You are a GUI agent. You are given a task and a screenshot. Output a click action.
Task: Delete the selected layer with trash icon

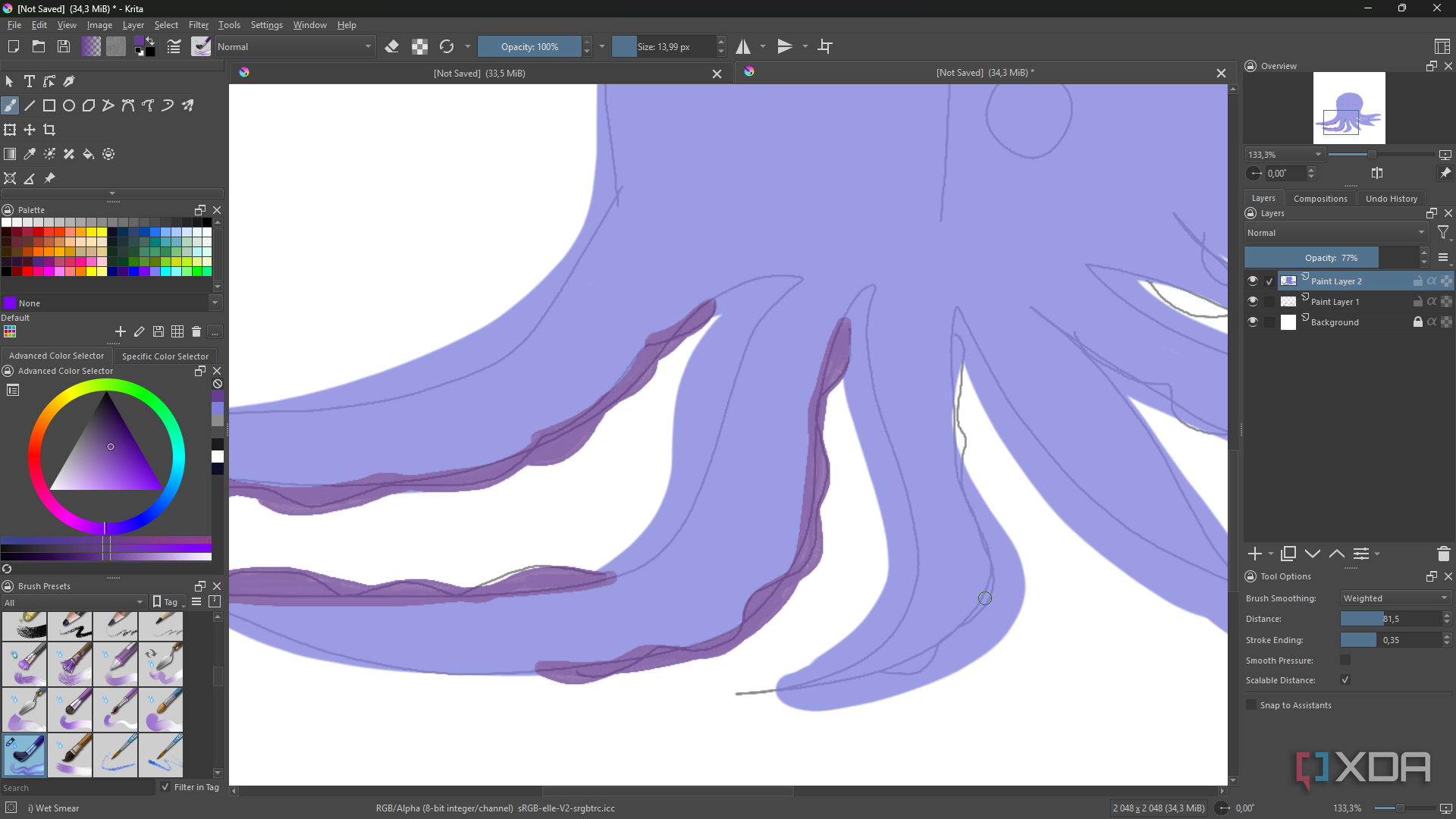click(1443, 554)
